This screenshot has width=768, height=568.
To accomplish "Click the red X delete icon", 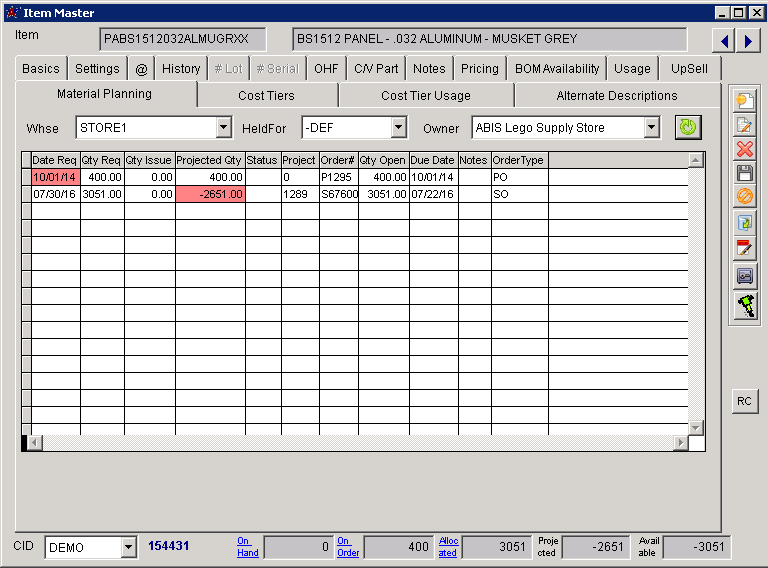I will (745, 149).
